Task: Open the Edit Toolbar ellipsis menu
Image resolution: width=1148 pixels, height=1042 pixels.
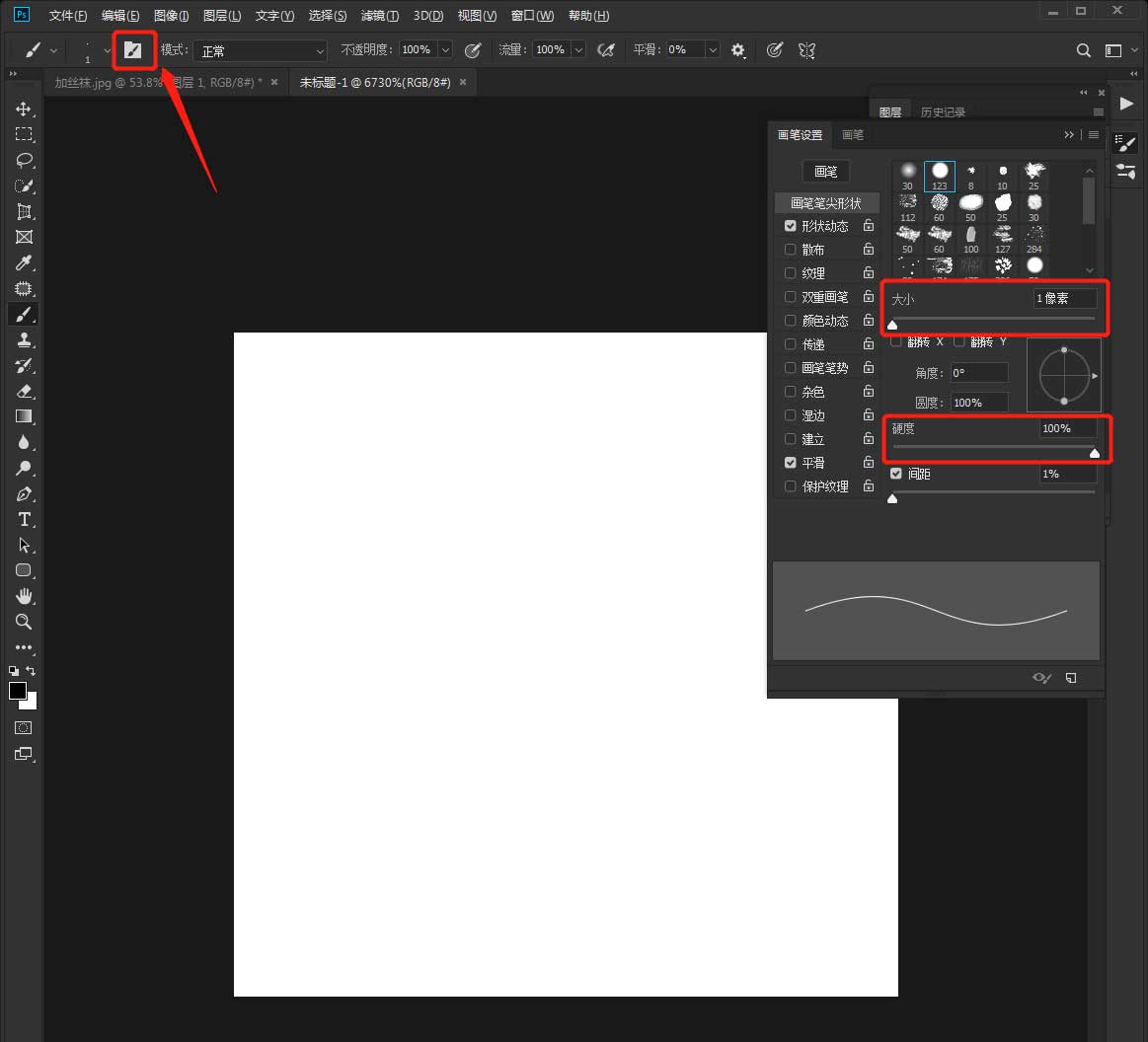Action: click(24, 647)
